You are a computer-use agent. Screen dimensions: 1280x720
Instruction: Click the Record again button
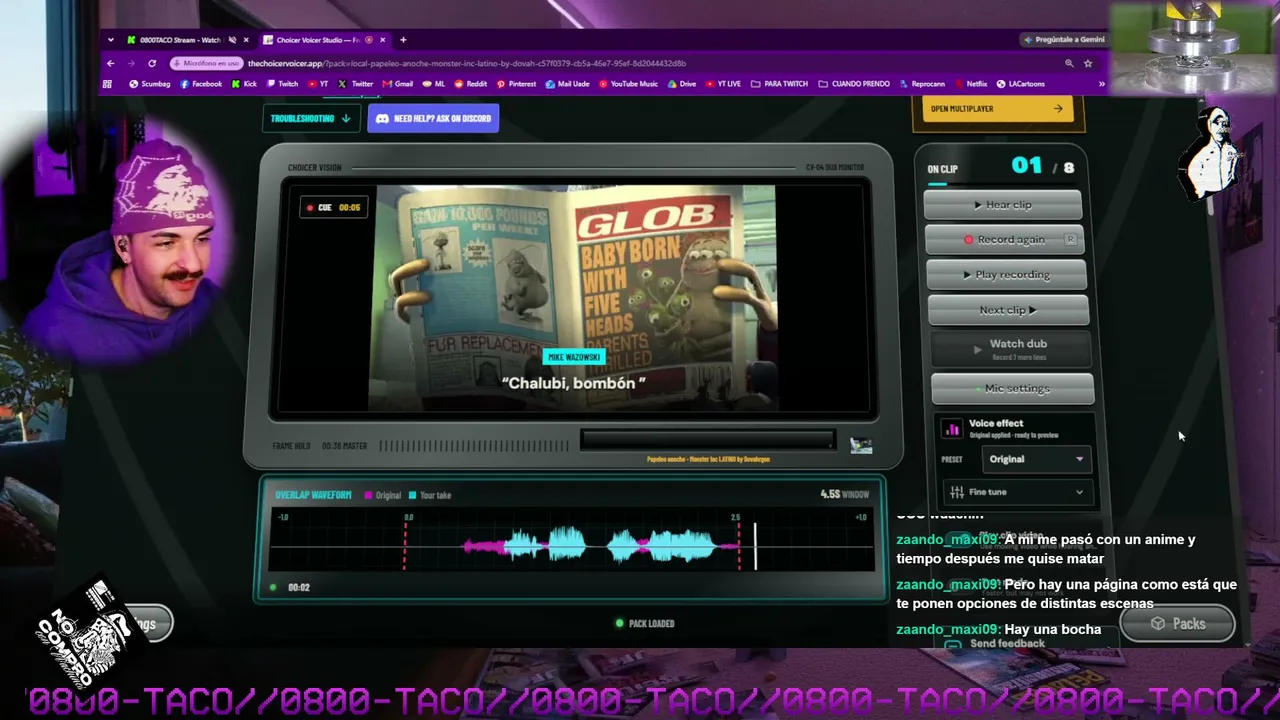pos(1004,240)
